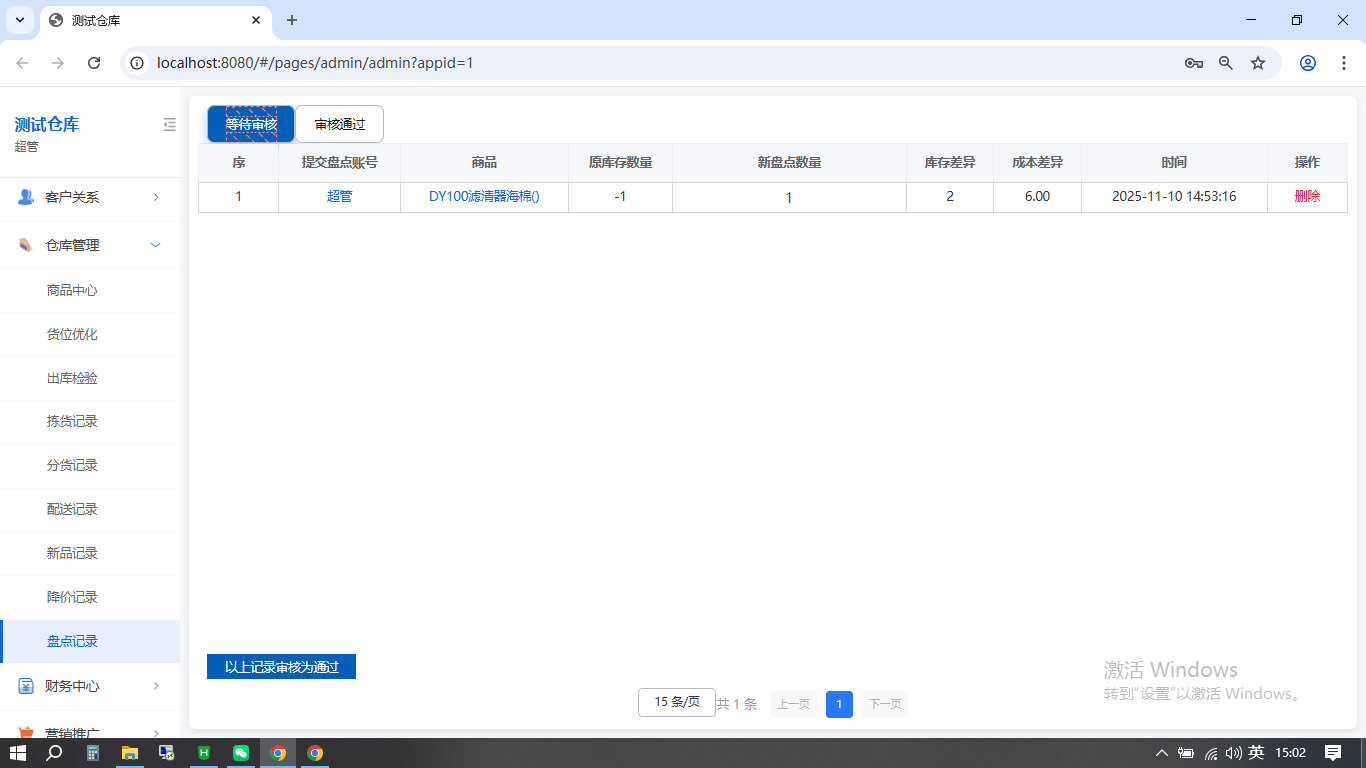The image size is (1366, 768).
Task: Open the 15 条/页 page size selector
Action: click(676, 702)
